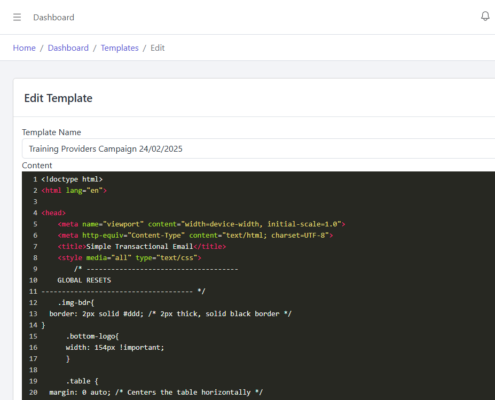Click the margin 0 auto line
The image size is (495, 400).
(156, 392)
